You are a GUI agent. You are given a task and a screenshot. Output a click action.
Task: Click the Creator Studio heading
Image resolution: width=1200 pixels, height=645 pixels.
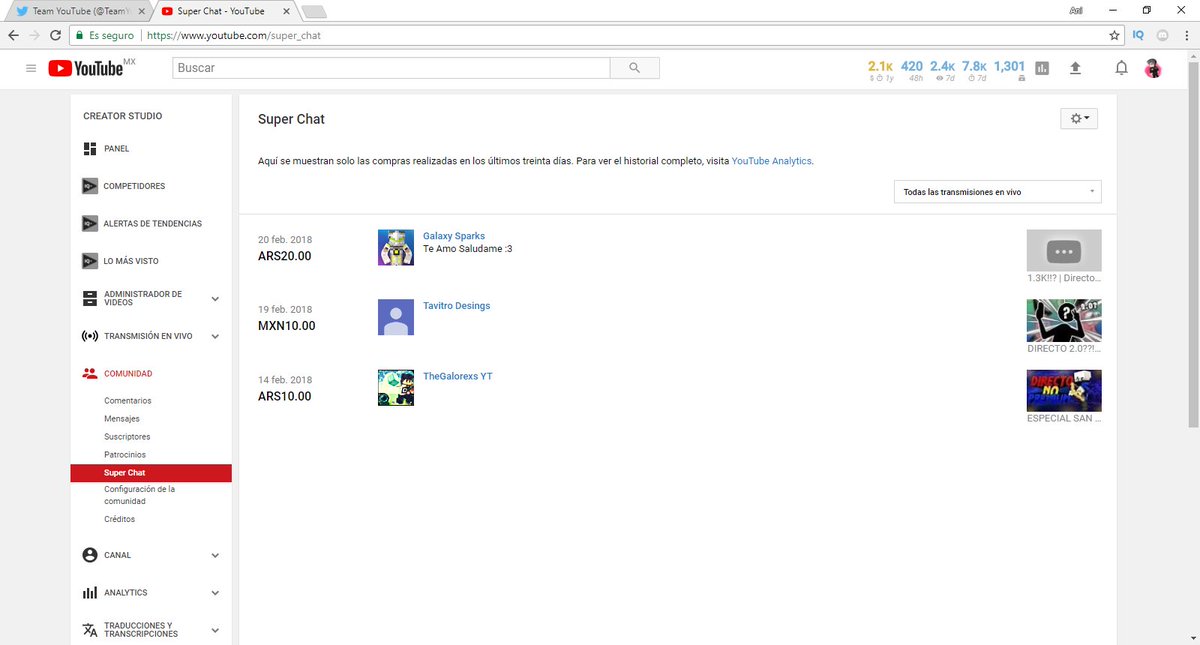(123, 116)
